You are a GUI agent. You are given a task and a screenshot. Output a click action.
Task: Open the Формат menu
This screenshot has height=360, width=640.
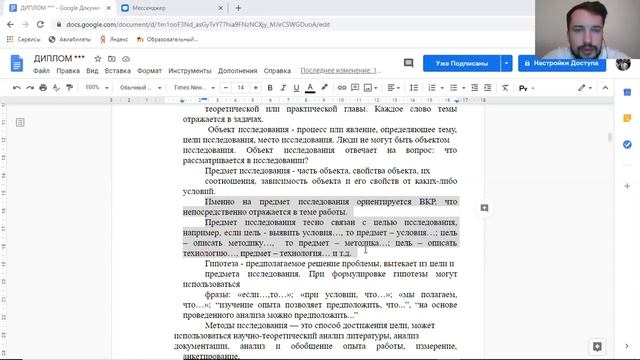(x=149, y=71)
